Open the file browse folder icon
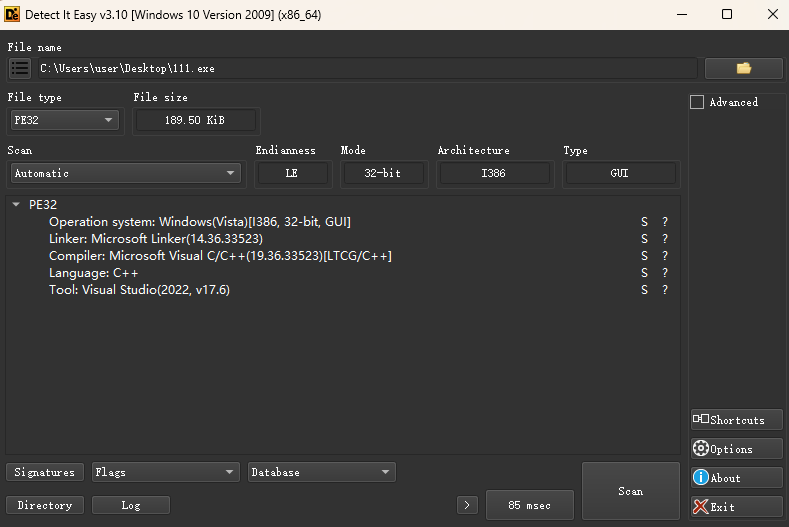The width and height of the screenshot is (789, 527). point(743,68)
